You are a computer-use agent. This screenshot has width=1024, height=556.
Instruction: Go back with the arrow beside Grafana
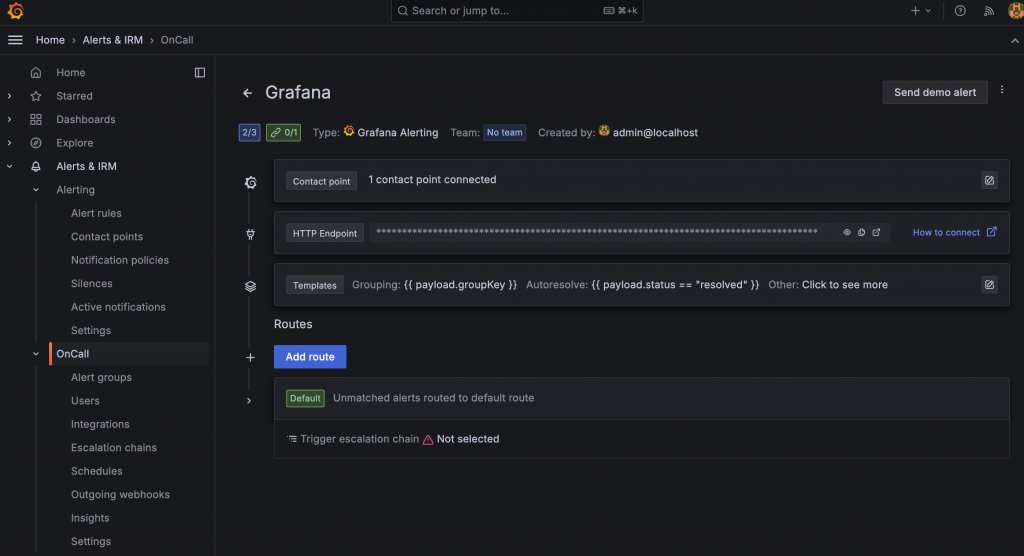tap(248, 93)
